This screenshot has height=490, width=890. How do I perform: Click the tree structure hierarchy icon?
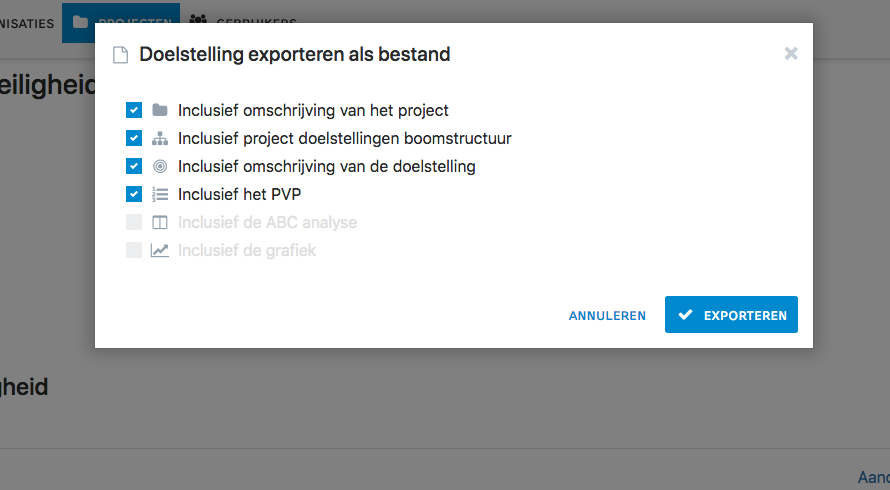click(160, 139)
